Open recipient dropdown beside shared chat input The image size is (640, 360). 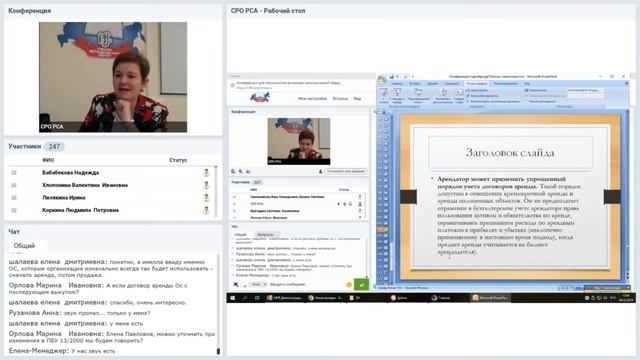[259, 284]
